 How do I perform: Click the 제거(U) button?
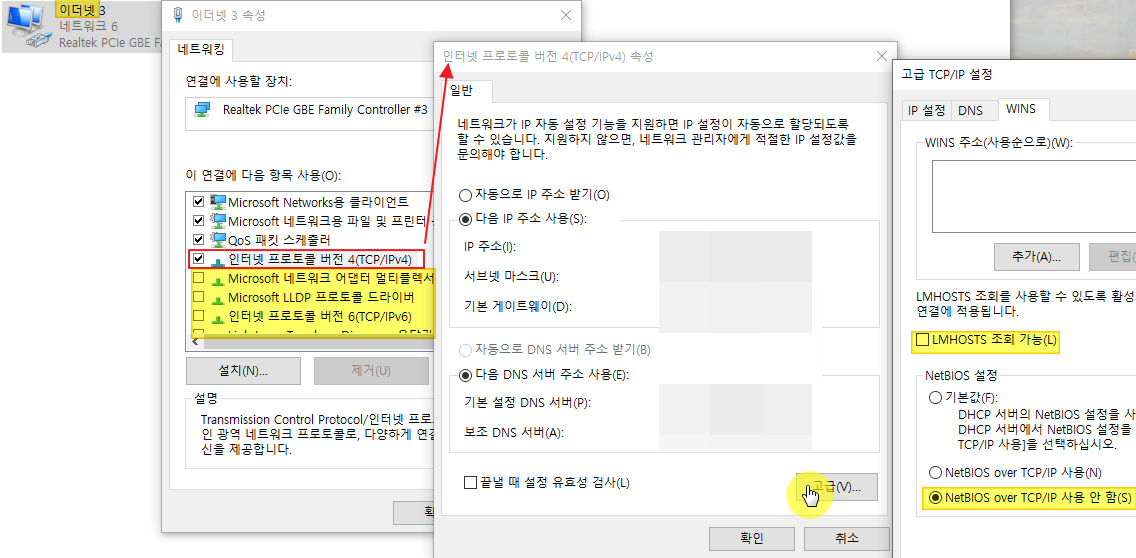click(371, 371)
